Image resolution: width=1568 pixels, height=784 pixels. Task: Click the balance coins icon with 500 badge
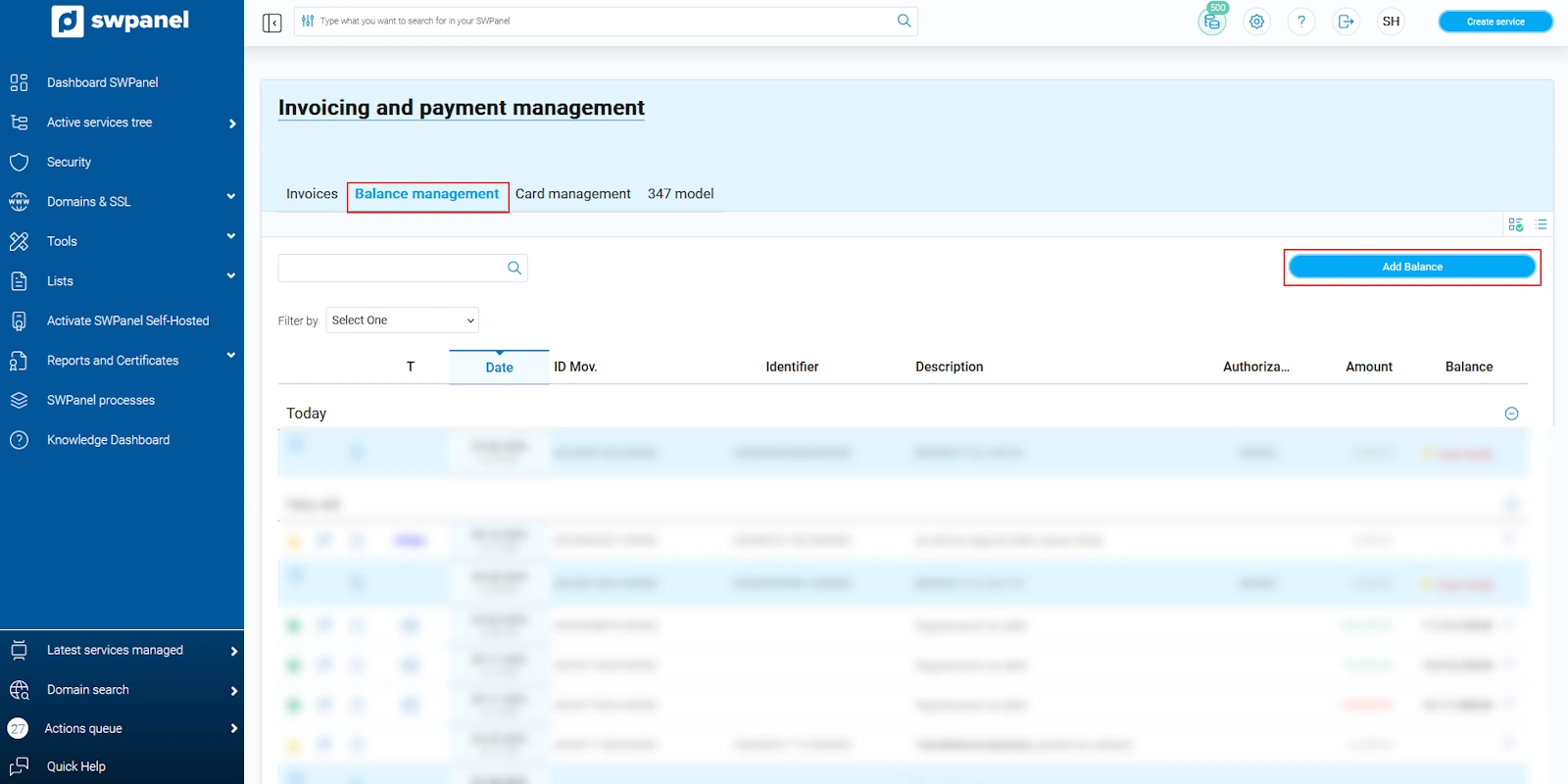click(1212, 22)
